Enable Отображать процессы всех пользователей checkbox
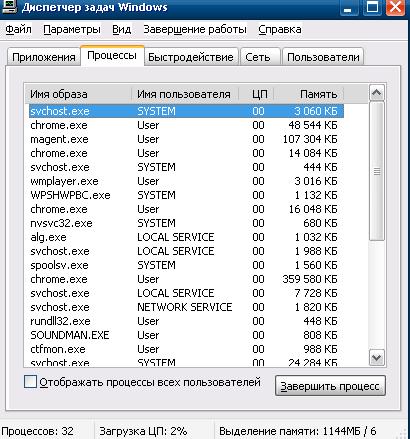The height and width of the screenshot is (439, 410). pos(30,382)
